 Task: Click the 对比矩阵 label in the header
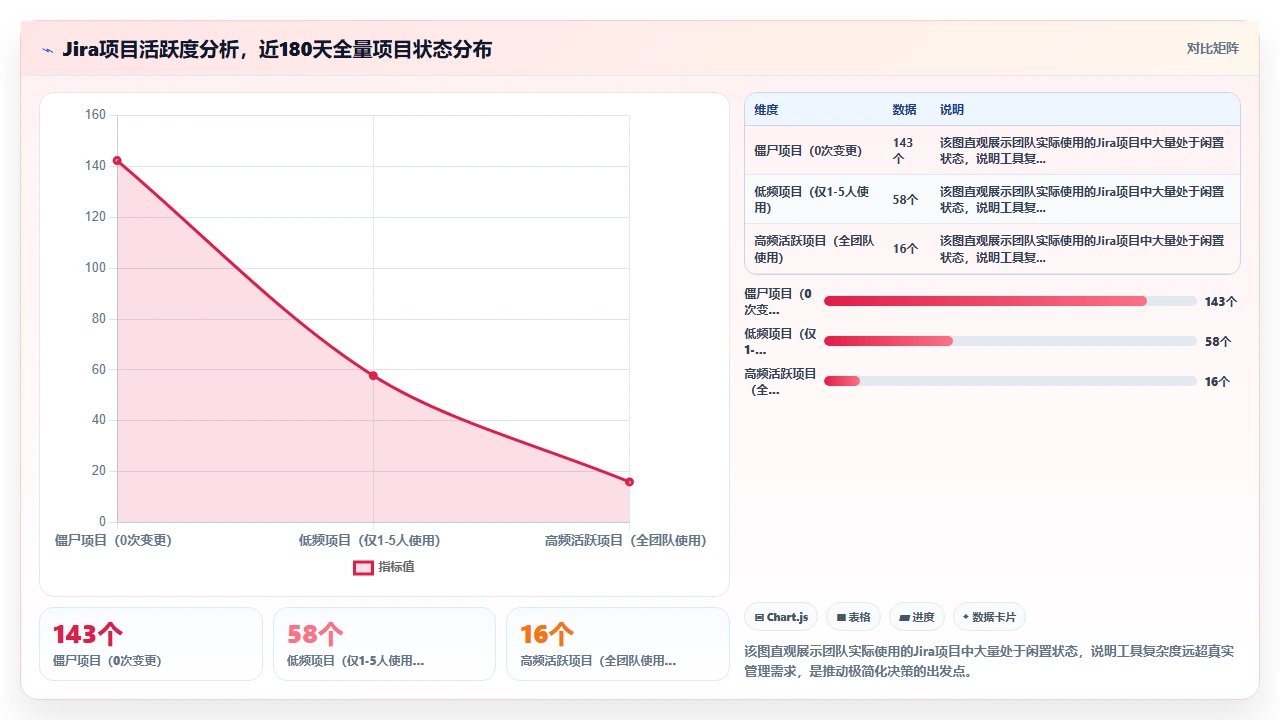[x=1212, y=48]
